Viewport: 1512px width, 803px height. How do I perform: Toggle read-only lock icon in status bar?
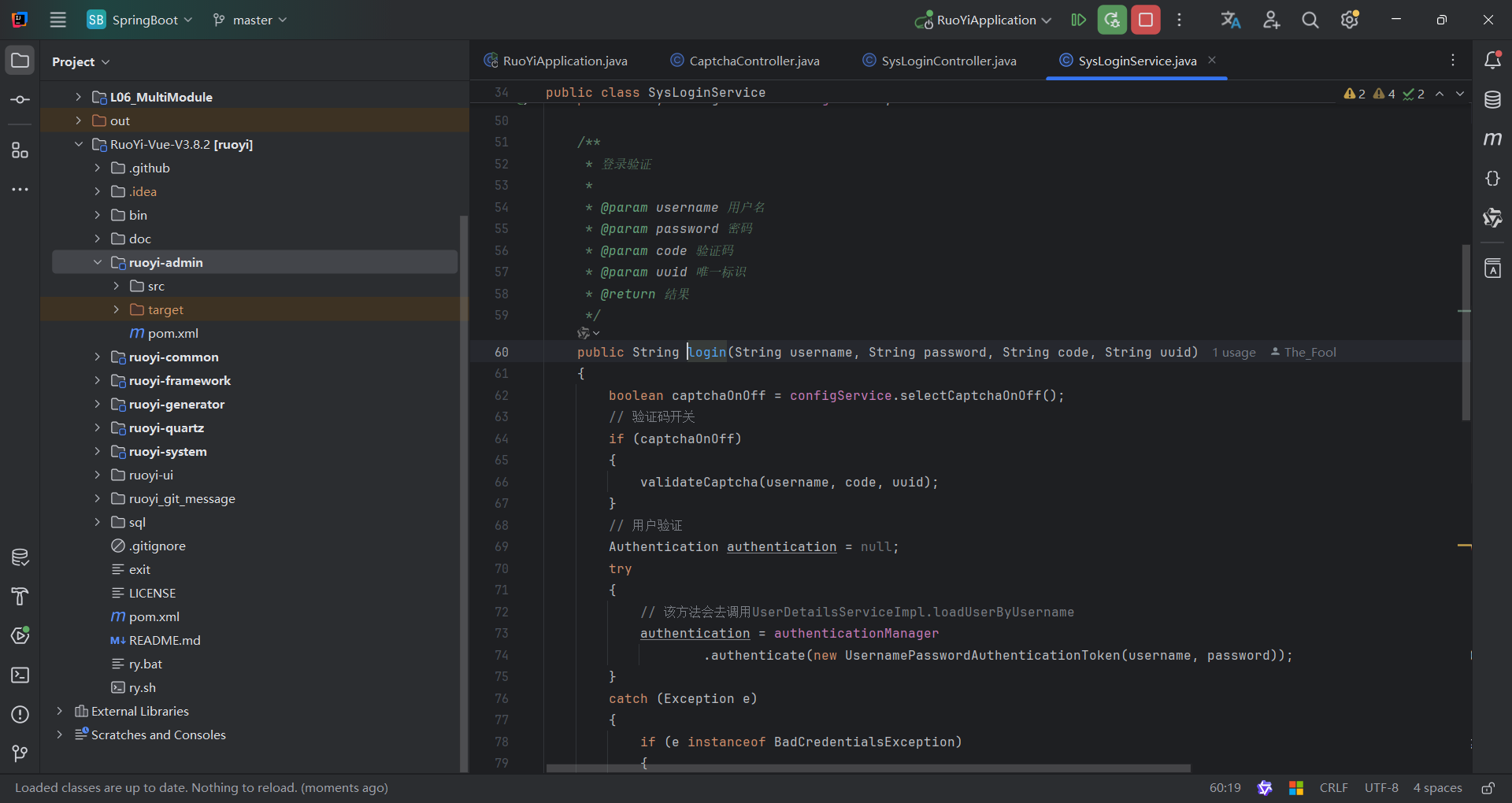[1488, 788]
